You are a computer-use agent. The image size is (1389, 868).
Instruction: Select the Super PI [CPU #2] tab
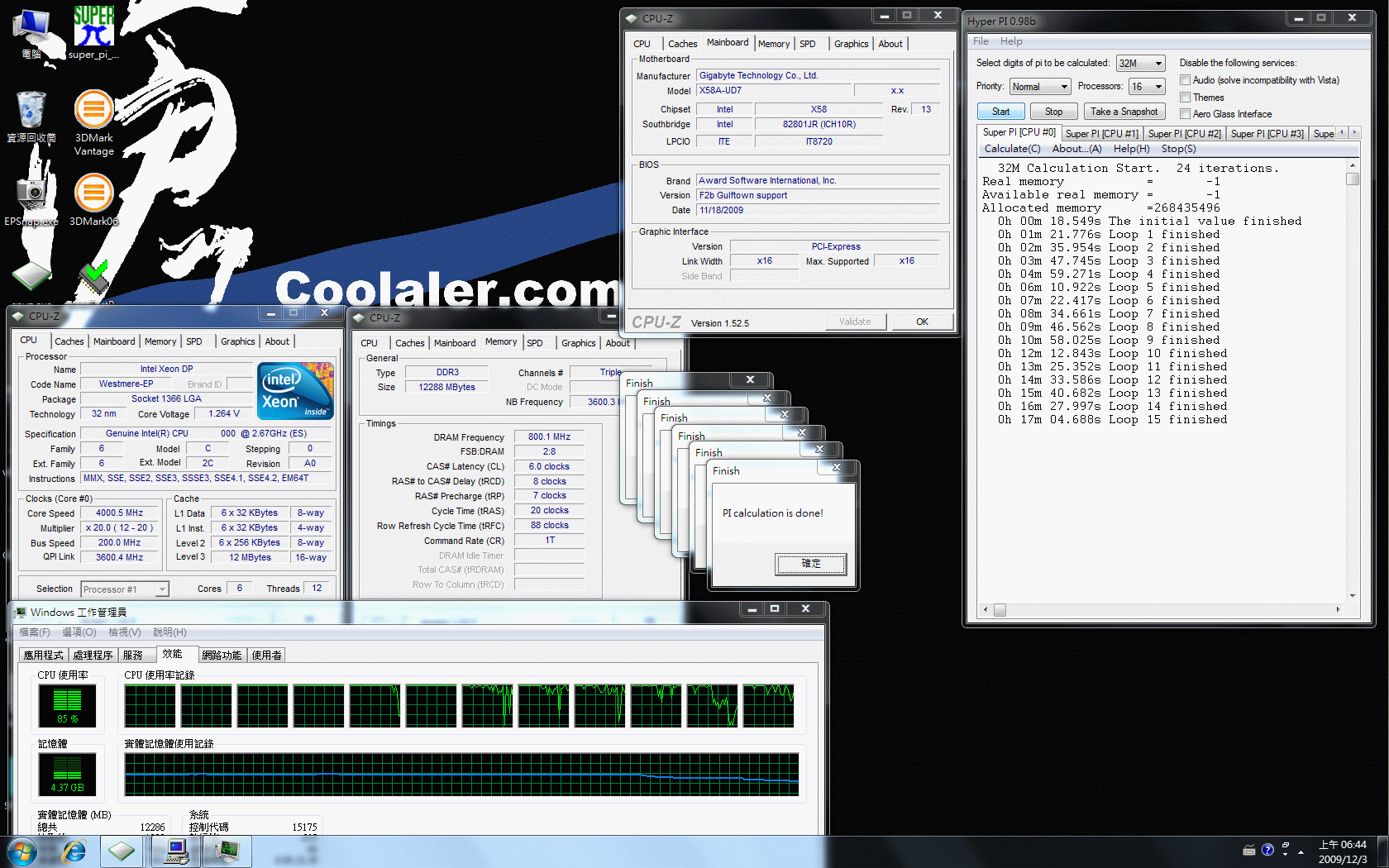[1184, 134]
